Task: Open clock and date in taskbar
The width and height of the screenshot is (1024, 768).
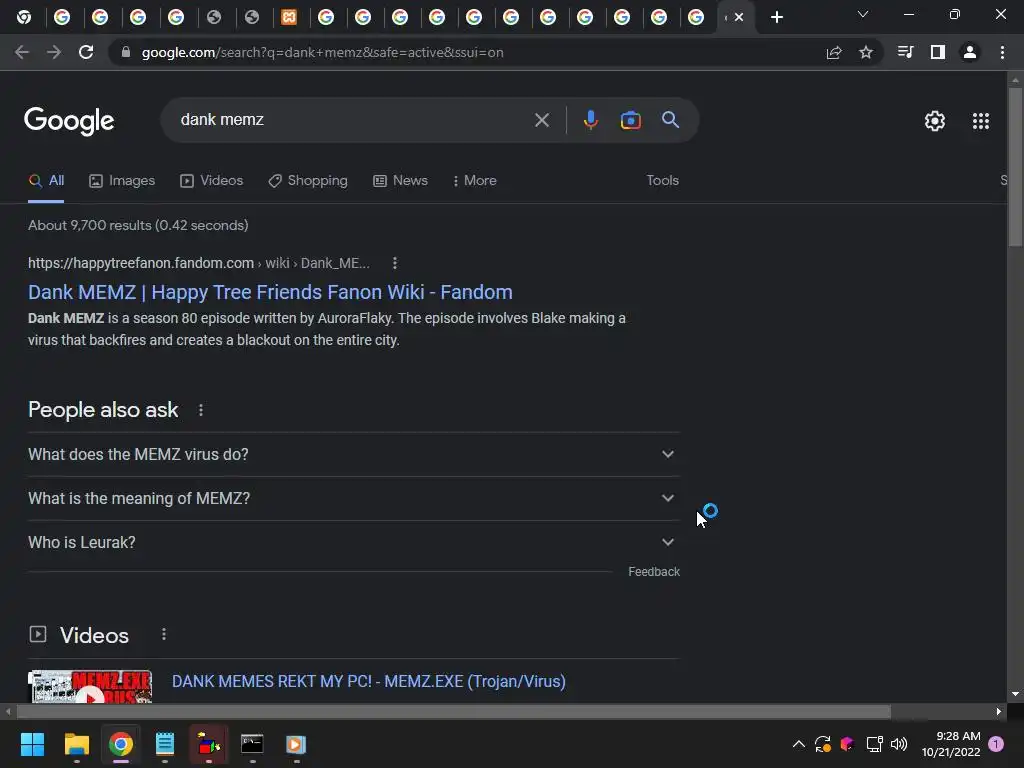Action: [951, 744]
